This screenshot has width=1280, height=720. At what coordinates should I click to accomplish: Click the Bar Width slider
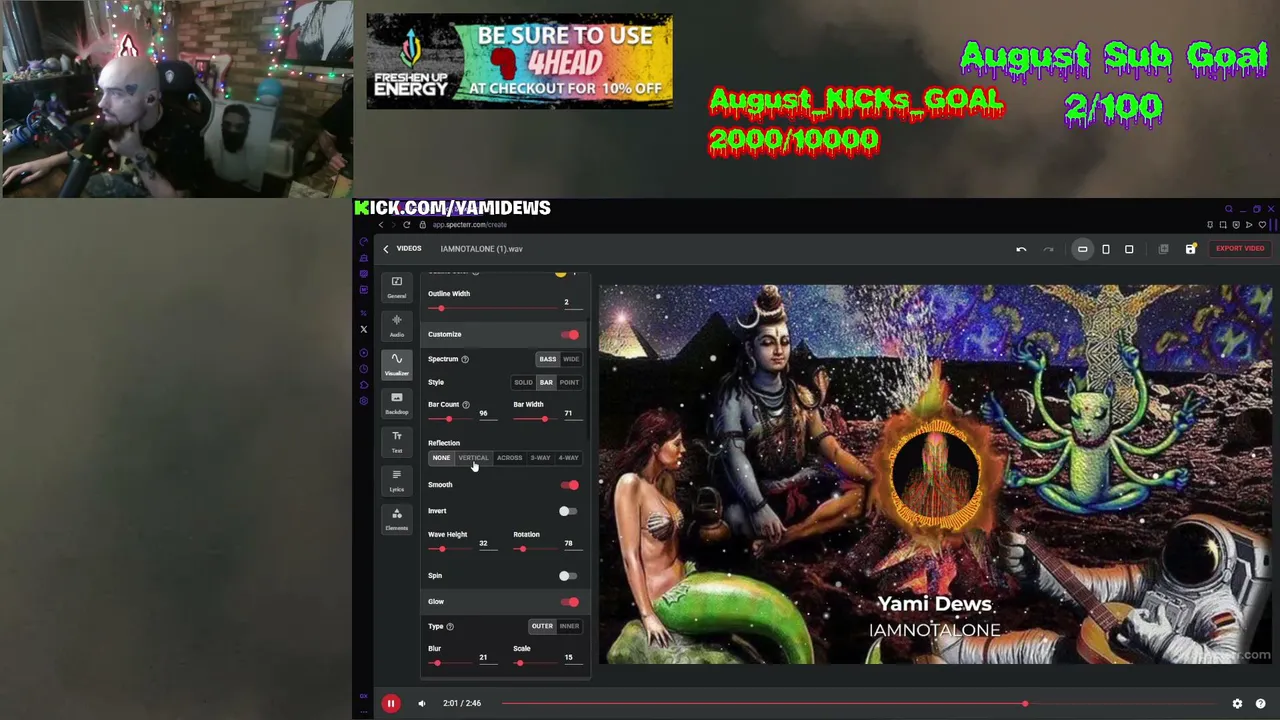tap(536, 419)
